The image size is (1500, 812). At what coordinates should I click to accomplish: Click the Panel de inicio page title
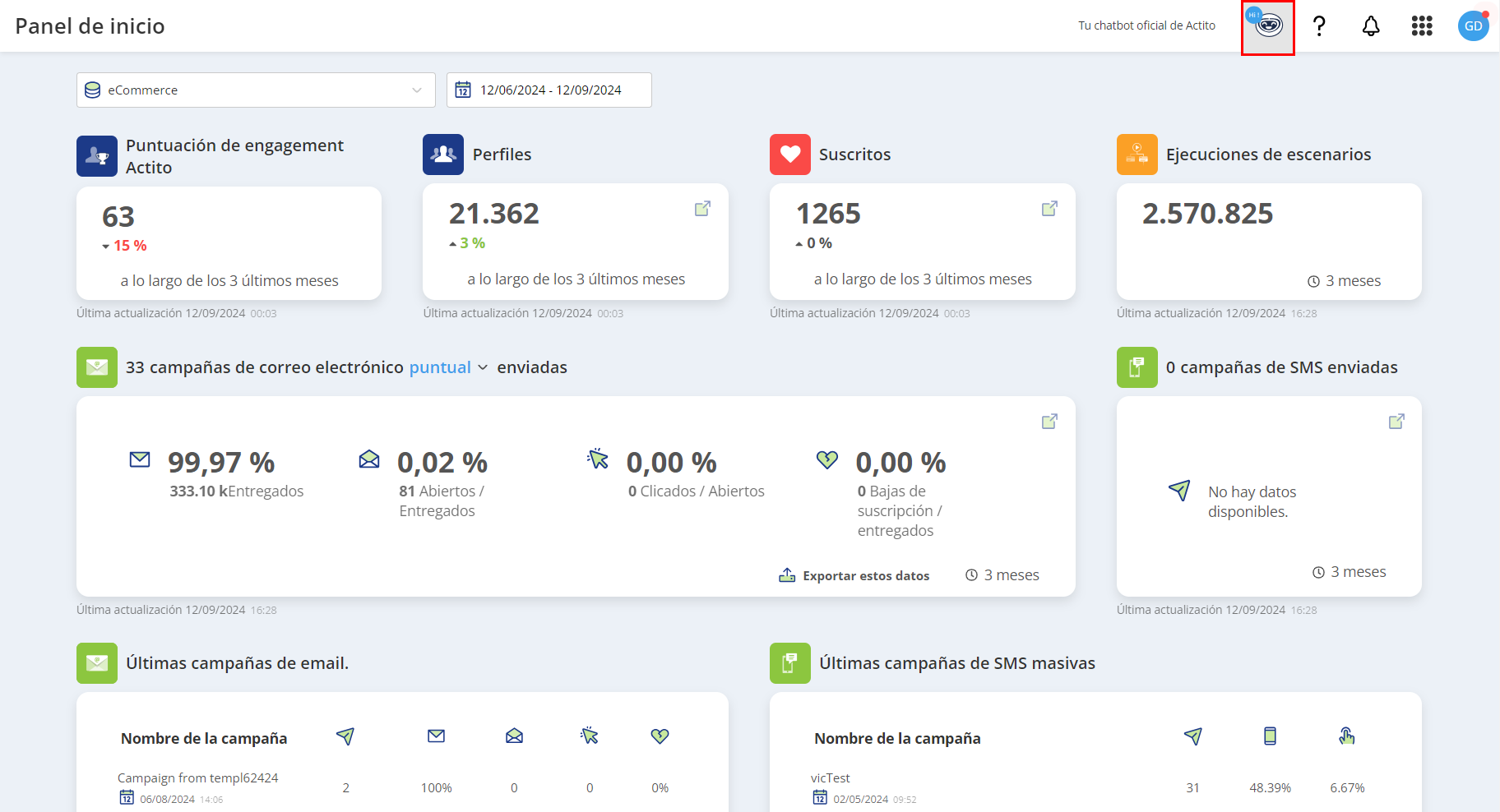pos(90,26)
